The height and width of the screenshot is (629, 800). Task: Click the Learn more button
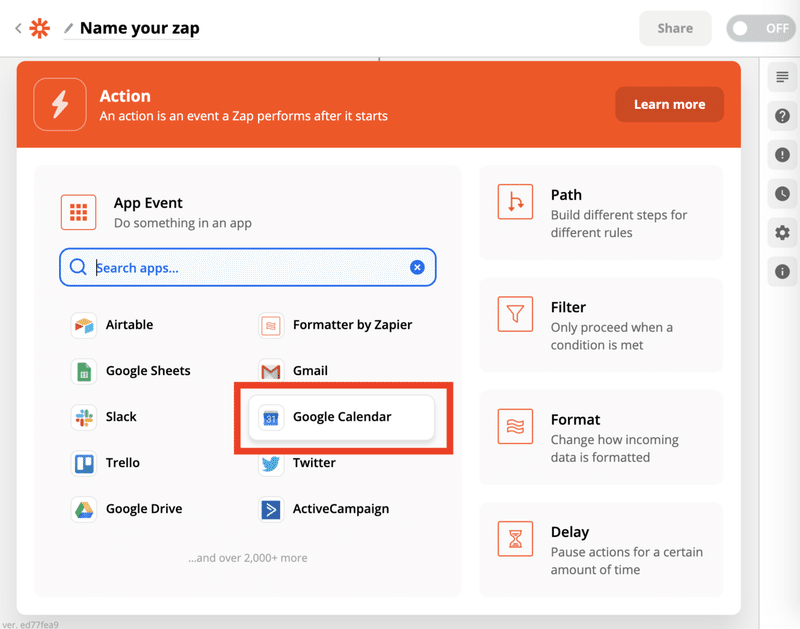point(669,104)
